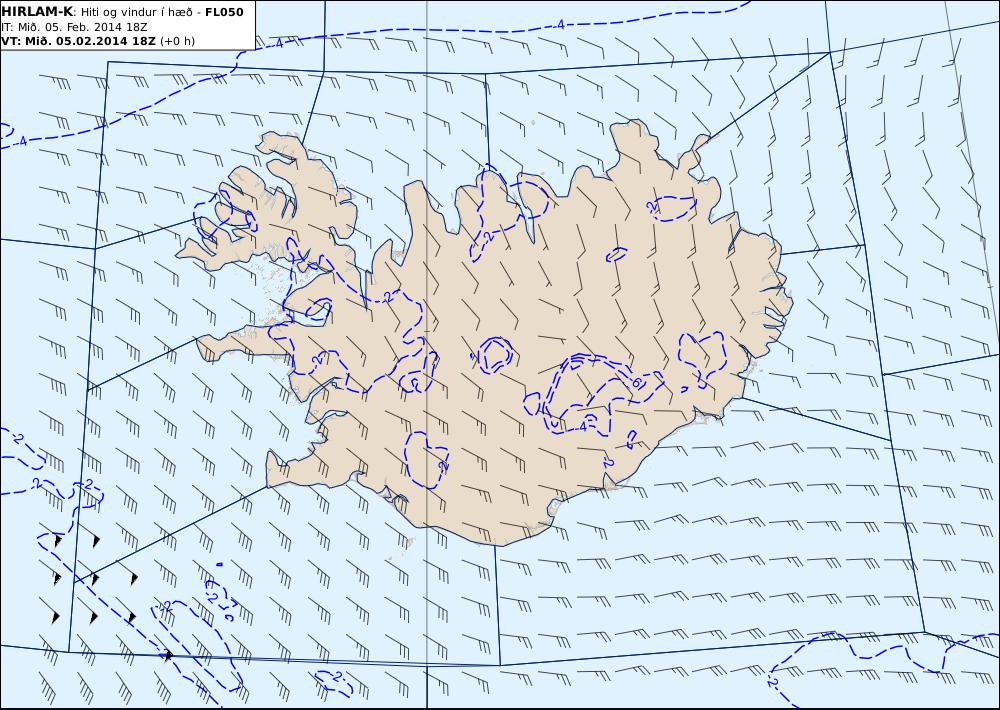Click the "HIRLAM-K" model name in title
The width and height of the screenshot is (1000, 710).
37,11
